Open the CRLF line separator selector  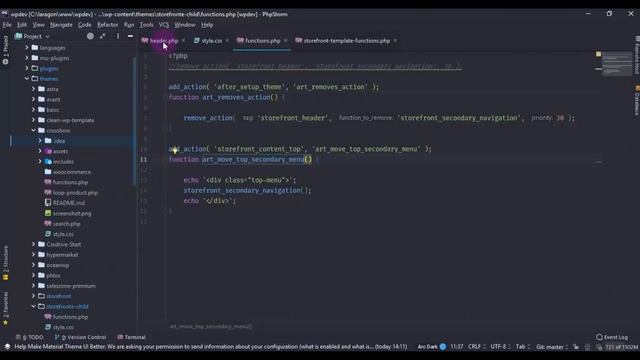click(477, 347)
